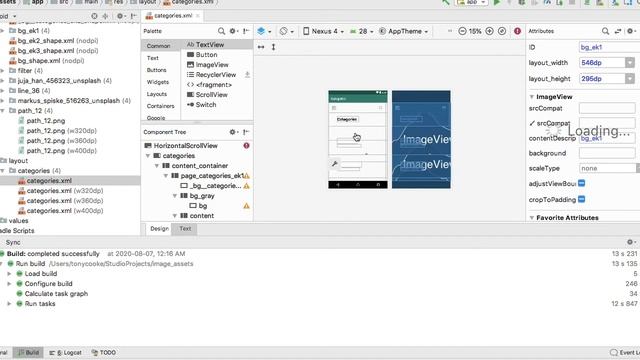Open Build panel gear settings

[x=631, y=242]
